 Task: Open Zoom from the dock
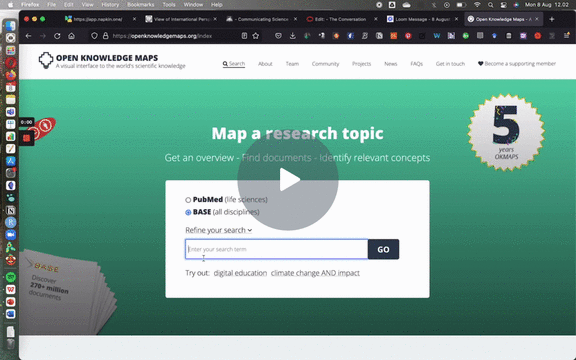coord(10,235)
